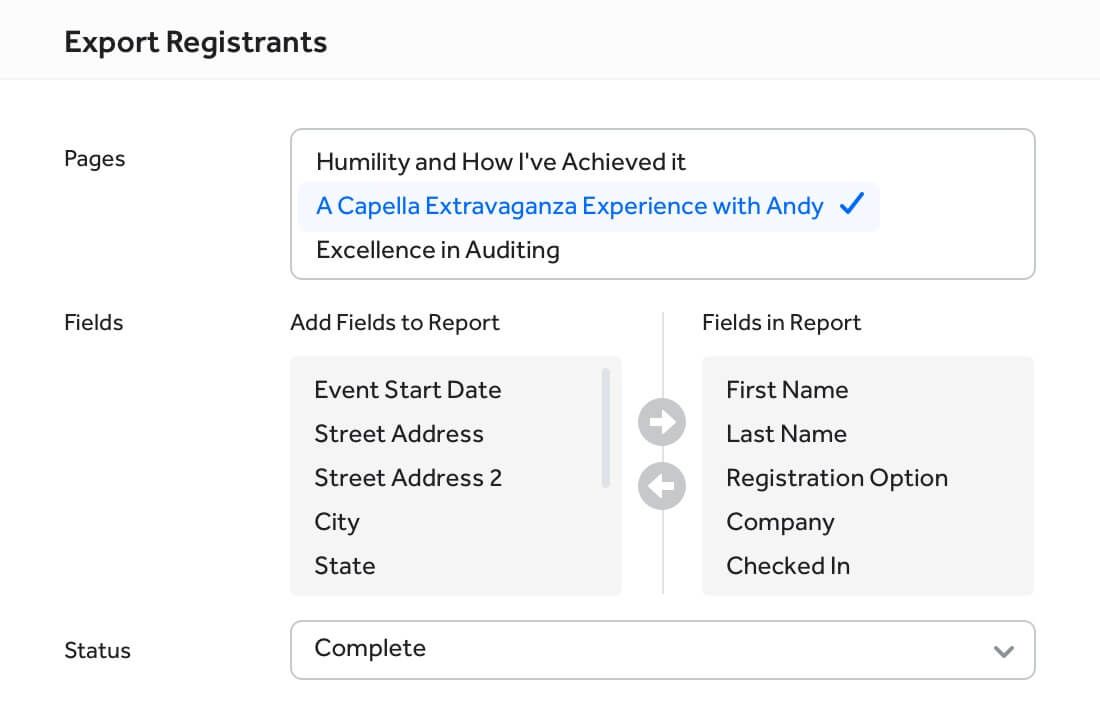1100x728 pixels.
Task: Click checkmark beside A Capella Extravaganza
Action: click(x=852, y=205)
